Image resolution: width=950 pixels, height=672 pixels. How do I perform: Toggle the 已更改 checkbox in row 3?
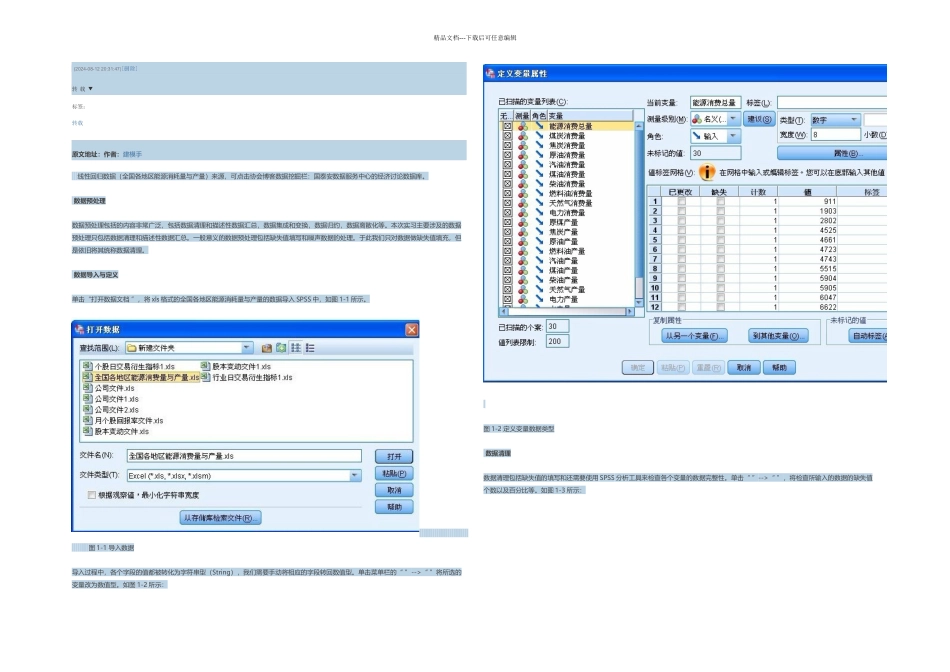coord(683,221)
